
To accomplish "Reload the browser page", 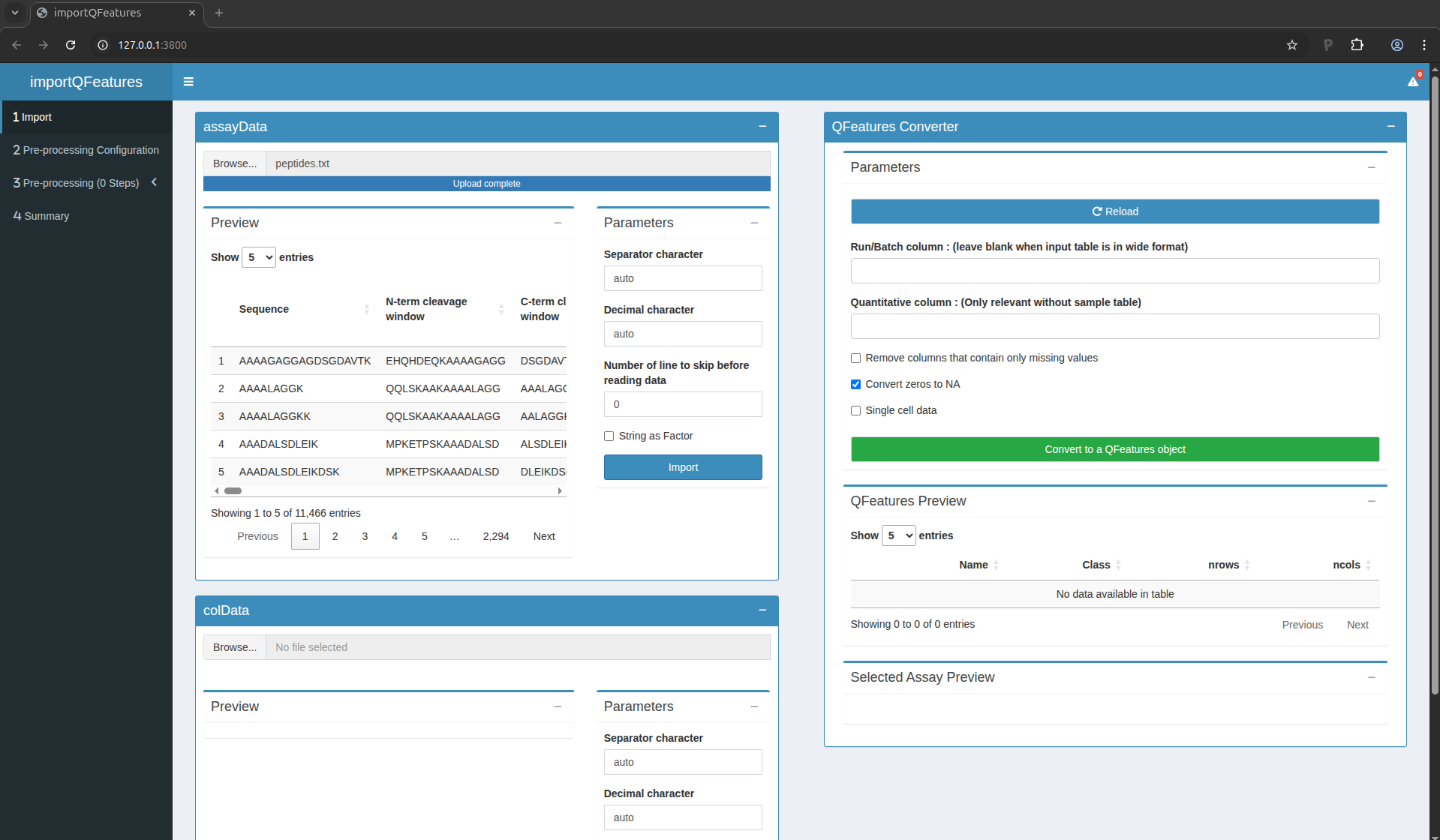I will tap(71, 45).
